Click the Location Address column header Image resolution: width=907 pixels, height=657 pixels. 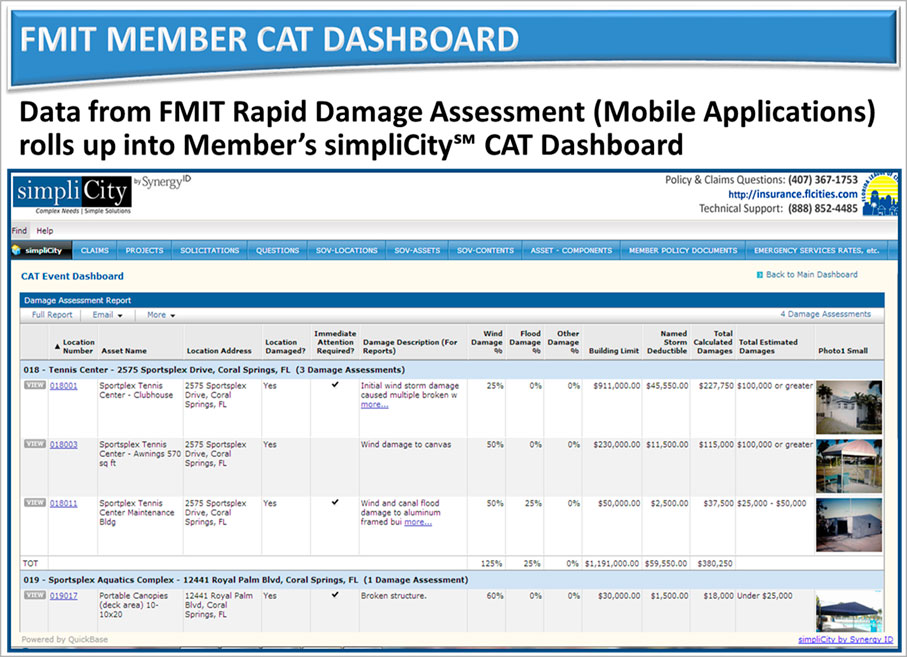click(219, 350)
